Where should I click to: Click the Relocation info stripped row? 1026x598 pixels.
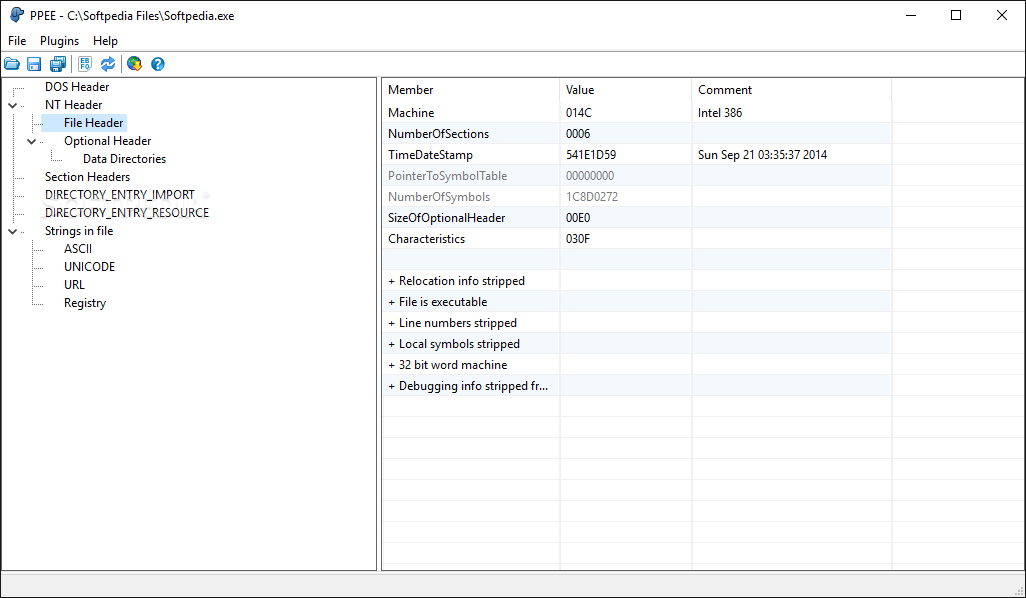pos(637,281)
